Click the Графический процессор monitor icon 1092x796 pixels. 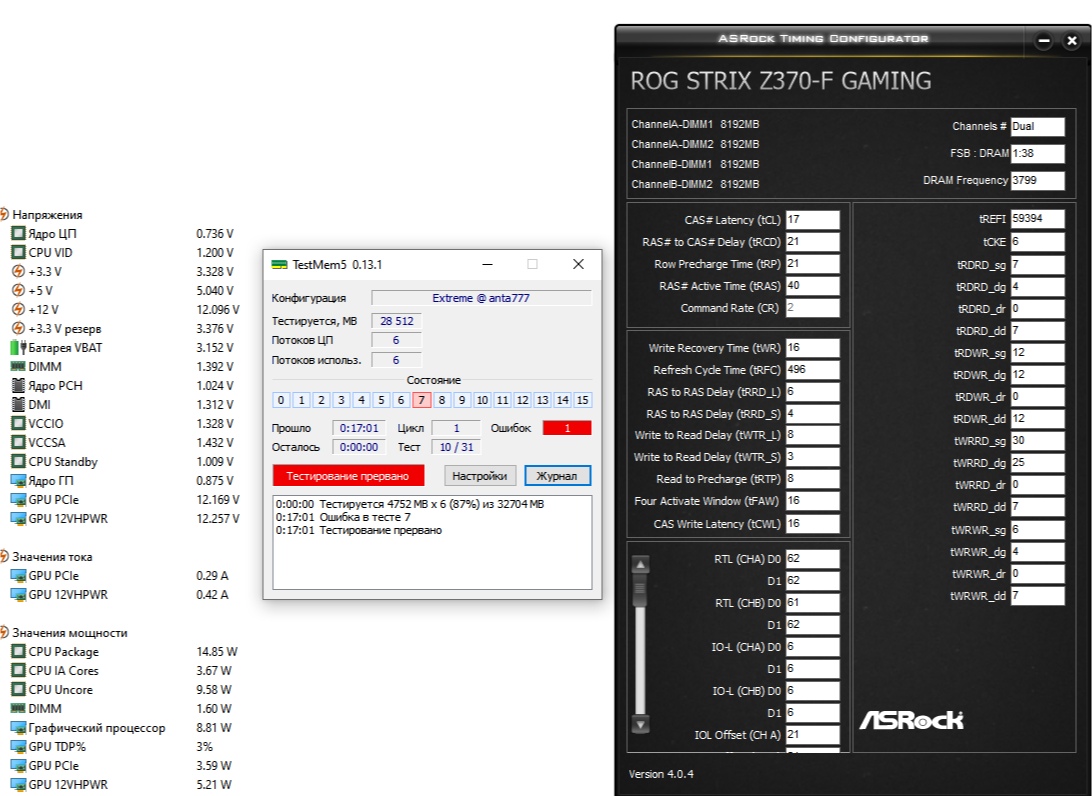(18, 728)
